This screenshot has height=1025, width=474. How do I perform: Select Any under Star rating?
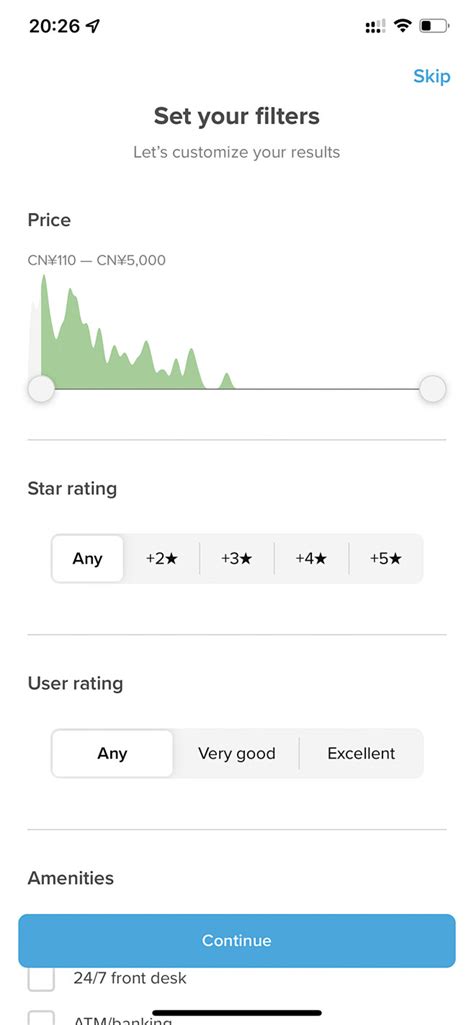pos(88,559)
